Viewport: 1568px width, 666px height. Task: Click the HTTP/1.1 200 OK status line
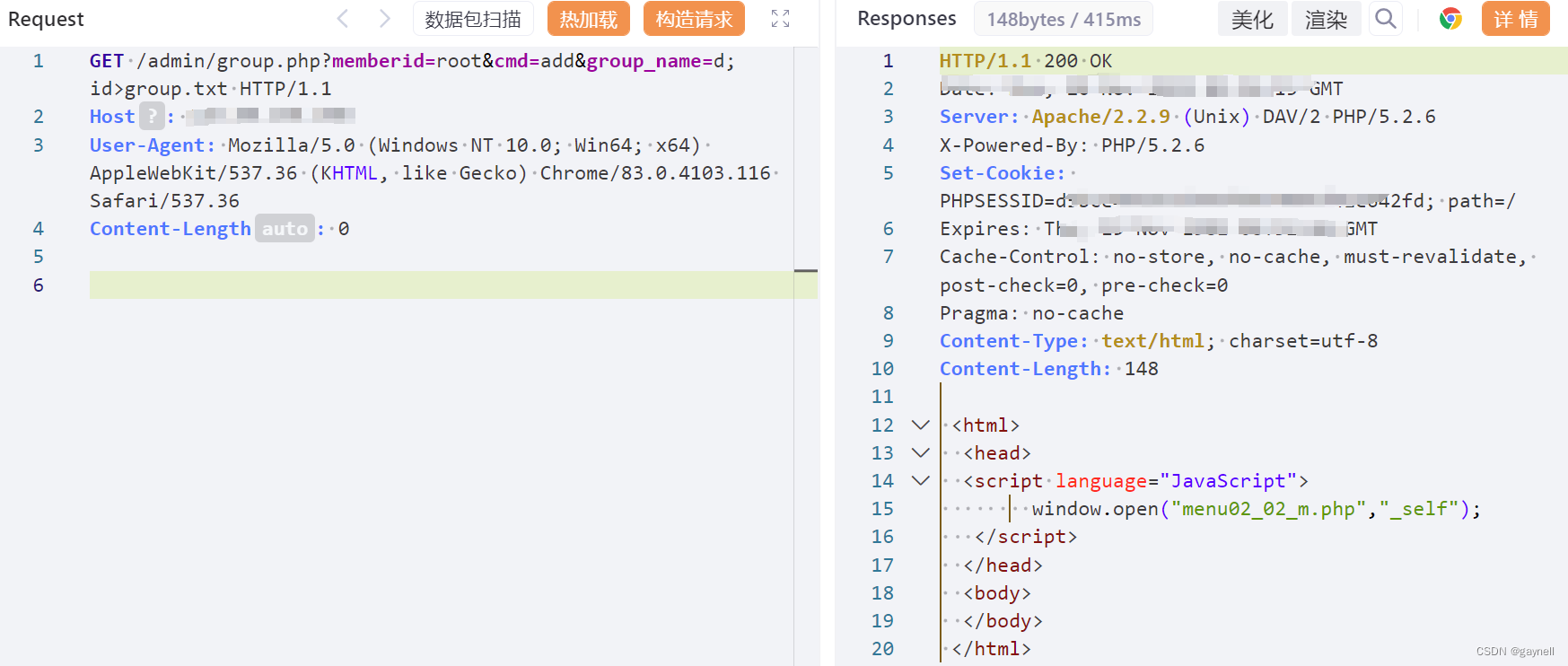point(1026,61)
